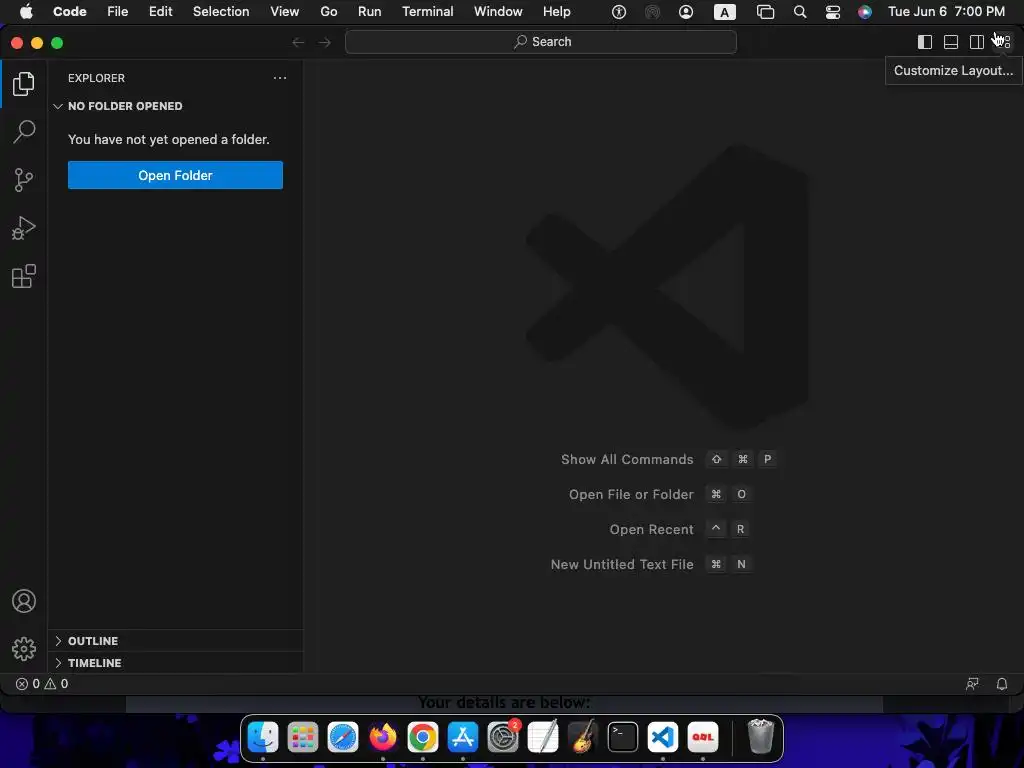
Task: Open the Source Control view
Action: [x=24, y=180]
